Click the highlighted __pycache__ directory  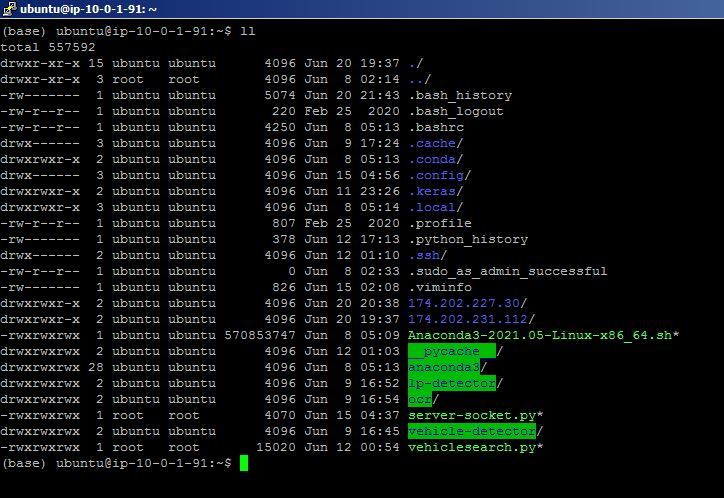coord(452,351)
